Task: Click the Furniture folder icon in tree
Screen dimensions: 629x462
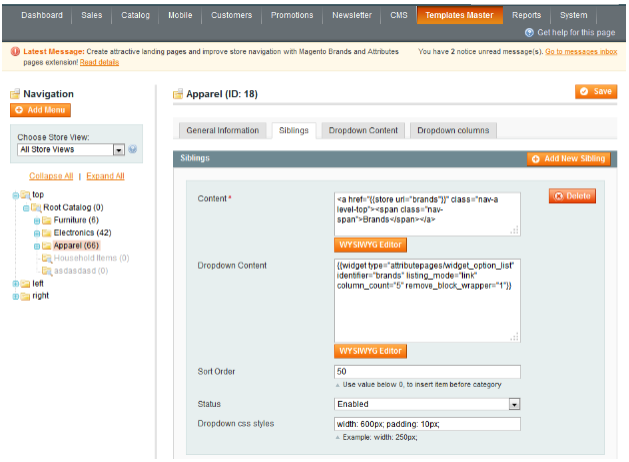Action: (47, 220)
